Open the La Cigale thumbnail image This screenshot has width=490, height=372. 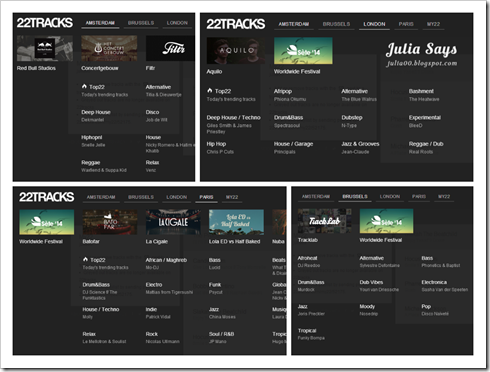173,222
